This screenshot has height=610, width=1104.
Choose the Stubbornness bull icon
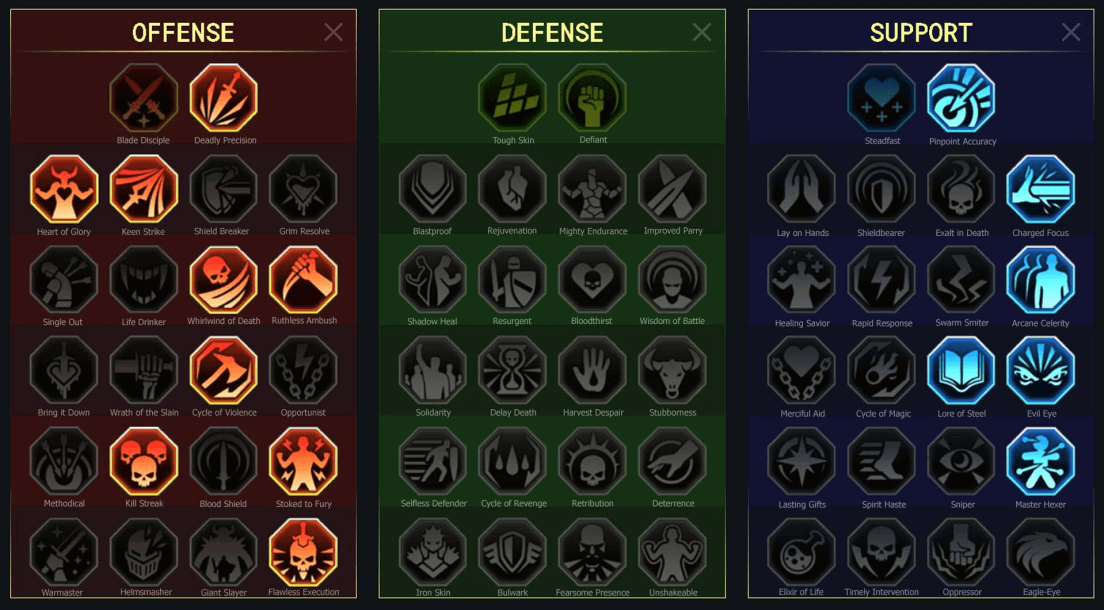[672, 371]
